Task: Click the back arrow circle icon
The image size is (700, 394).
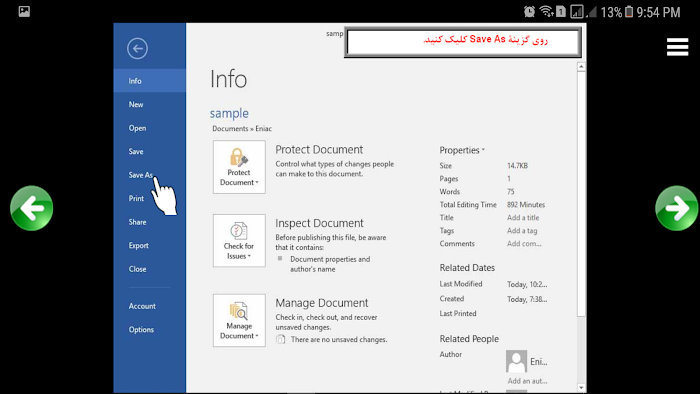Action: 137,49
